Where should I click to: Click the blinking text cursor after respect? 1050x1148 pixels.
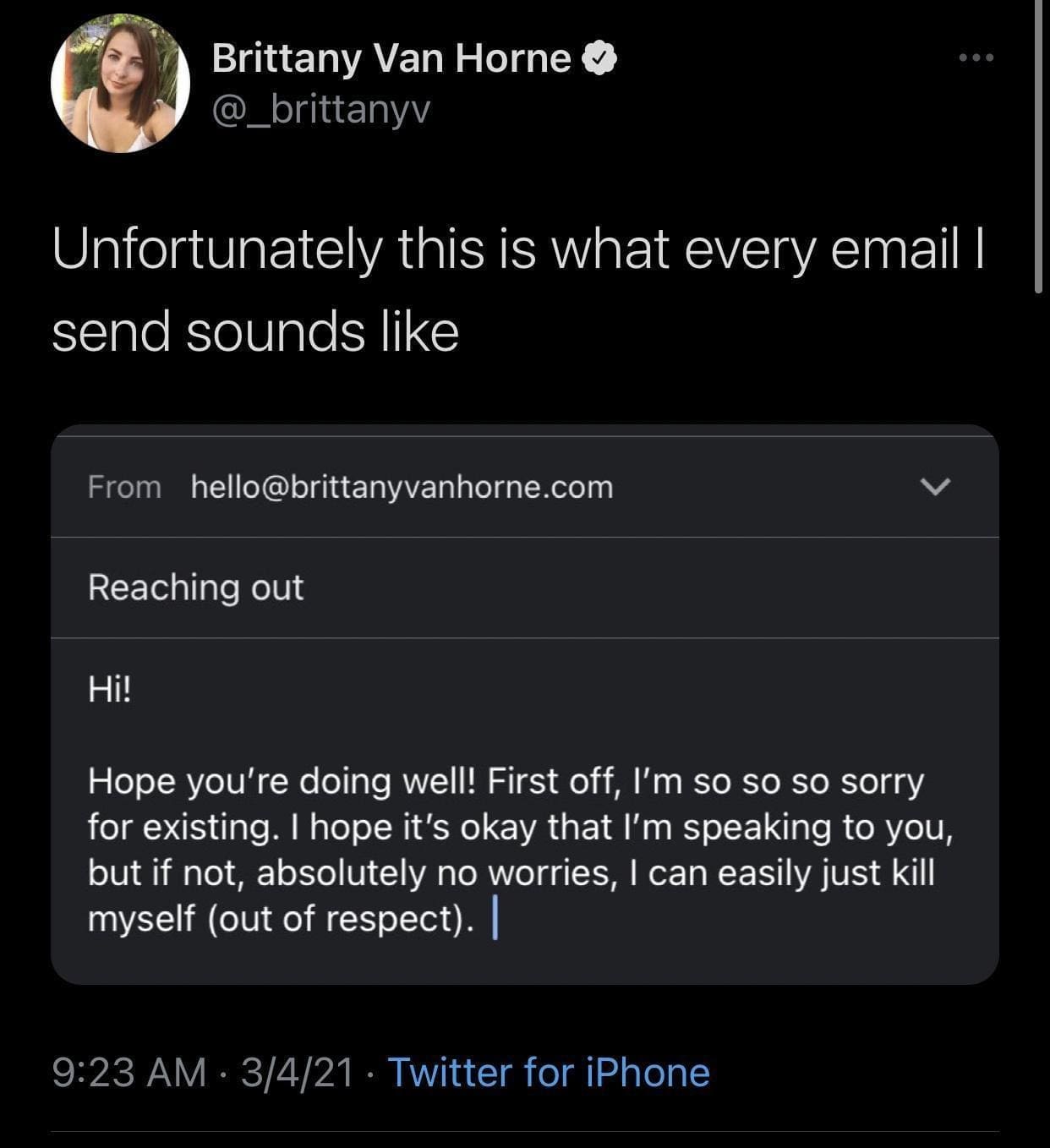[x=495, y=920]
